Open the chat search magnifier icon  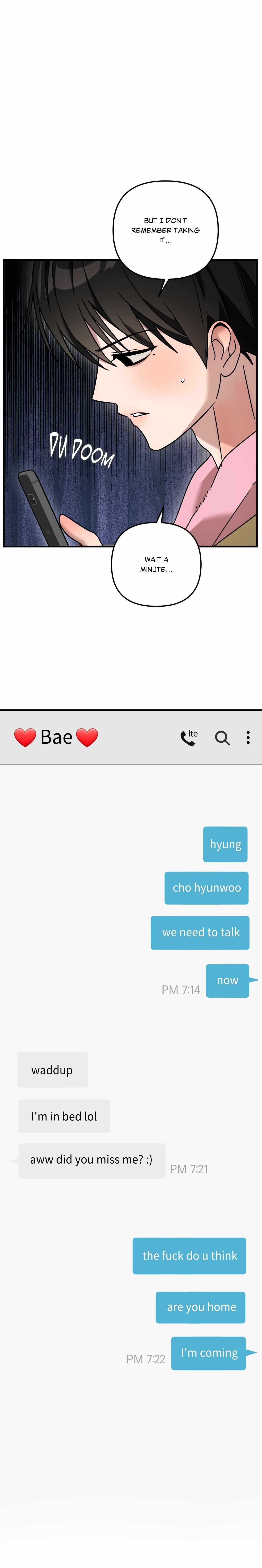pyautogui.click(x=222, y=738)
